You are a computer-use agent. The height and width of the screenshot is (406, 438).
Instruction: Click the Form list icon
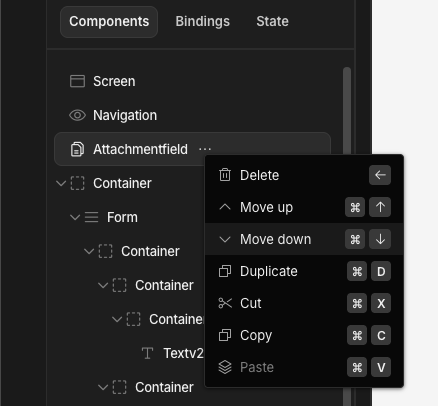tap(91, 217)
